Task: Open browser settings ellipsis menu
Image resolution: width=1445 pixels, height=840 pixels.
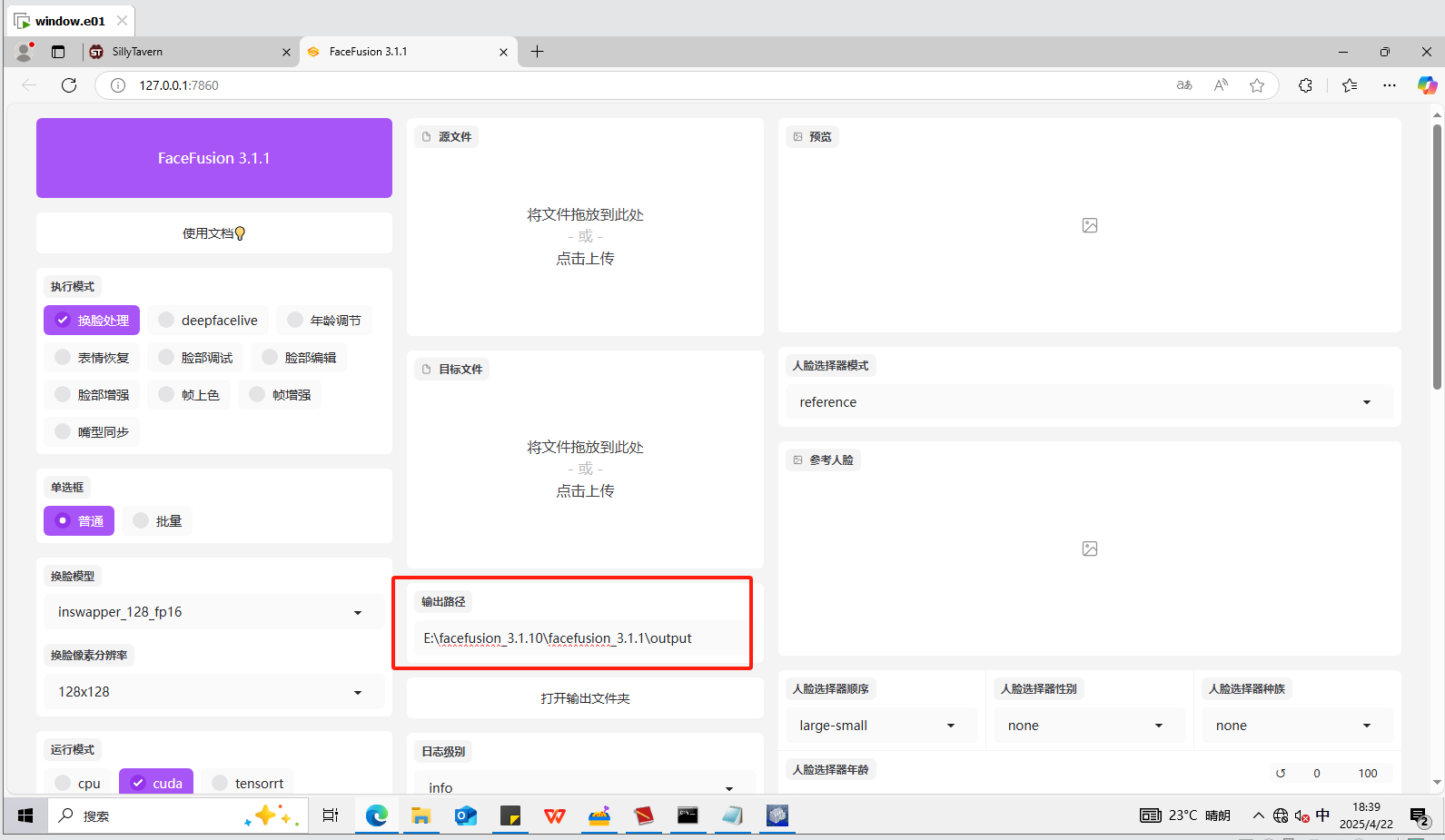Action: click(1390, 85)
